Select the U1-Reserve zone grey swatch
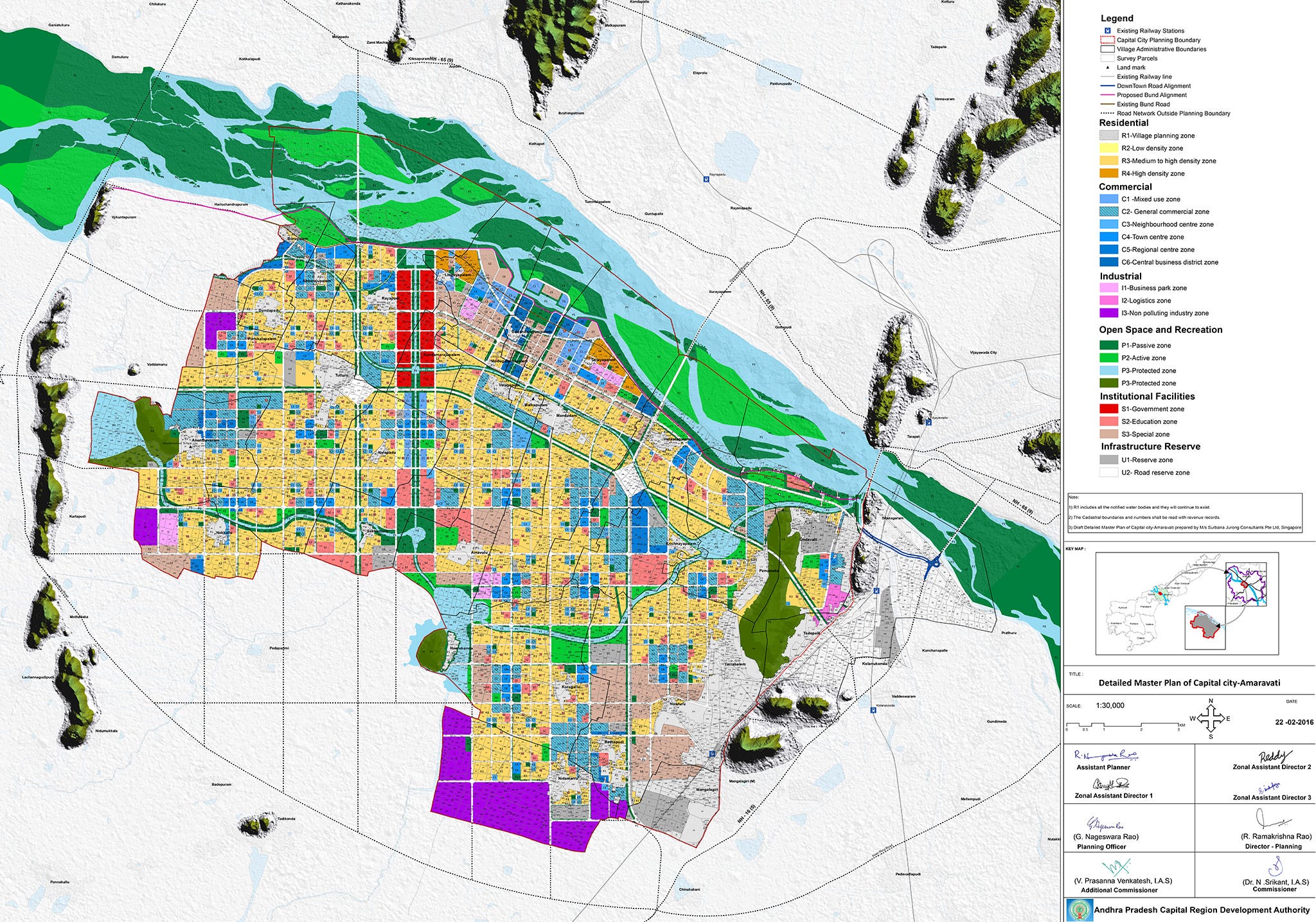 point(1108,460)
